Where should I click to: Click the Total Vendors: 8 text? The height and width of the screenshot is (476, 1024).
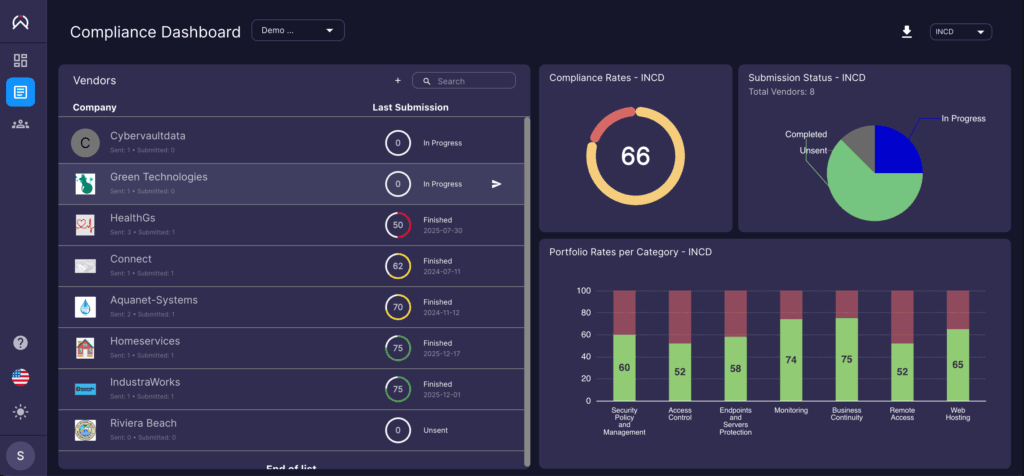tap(781, 92)
